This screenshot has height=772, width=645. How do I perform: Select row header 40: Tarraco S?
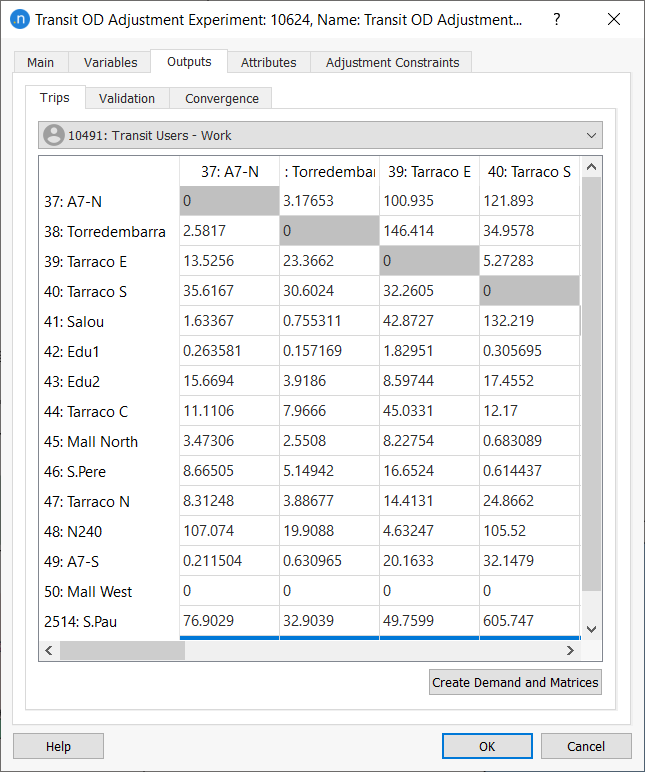(x=109, y=291)
